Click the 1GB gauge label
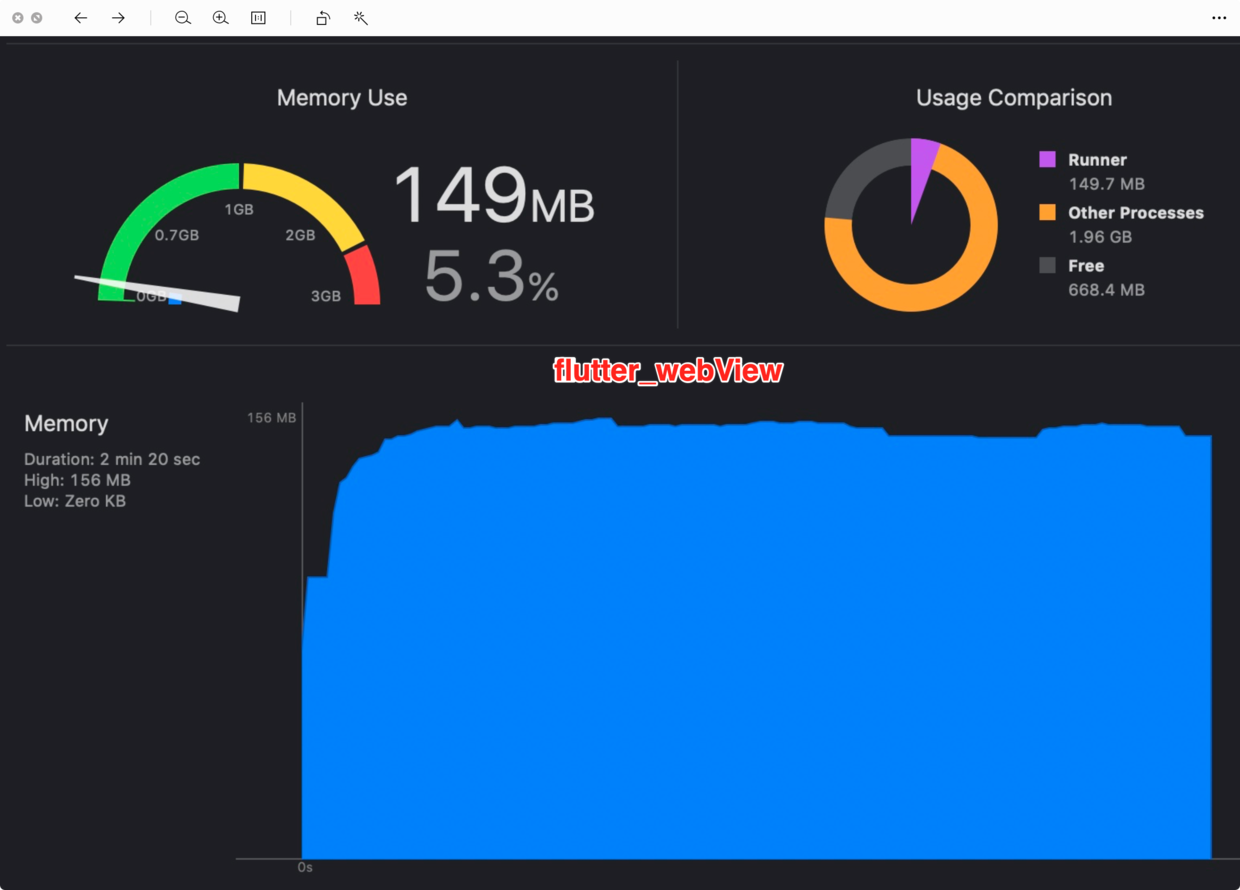 [x=239, y=210]
